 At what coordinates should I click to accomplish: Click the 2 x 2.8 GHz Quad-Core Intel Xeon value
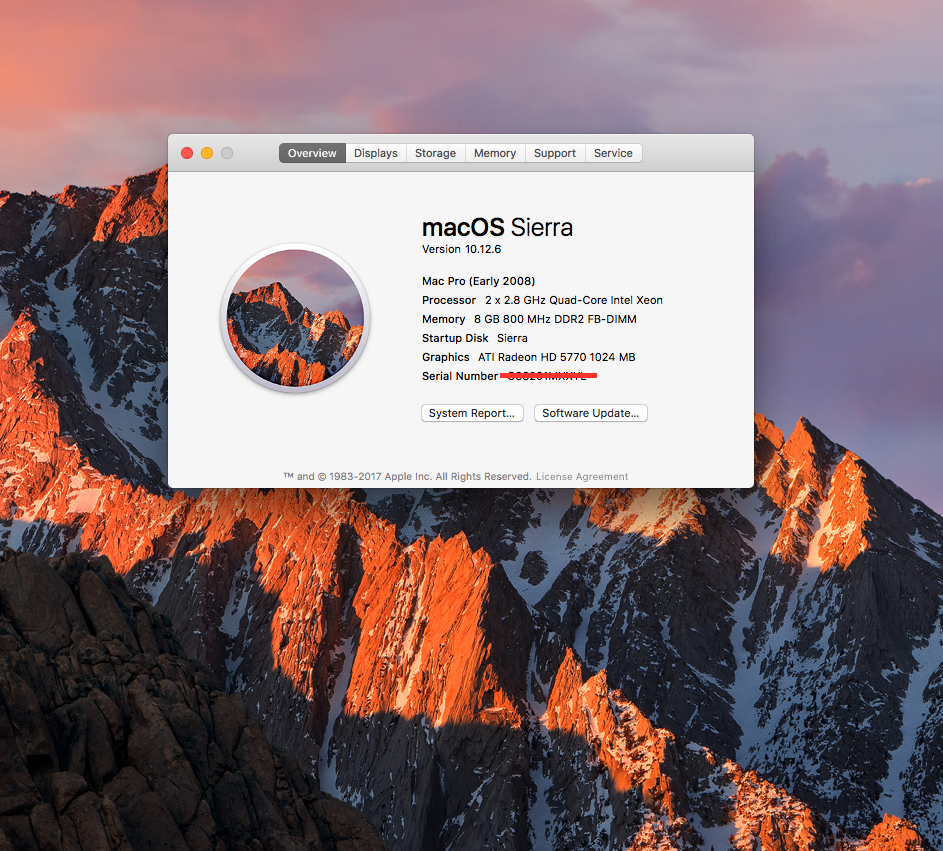tap(574, 300)
